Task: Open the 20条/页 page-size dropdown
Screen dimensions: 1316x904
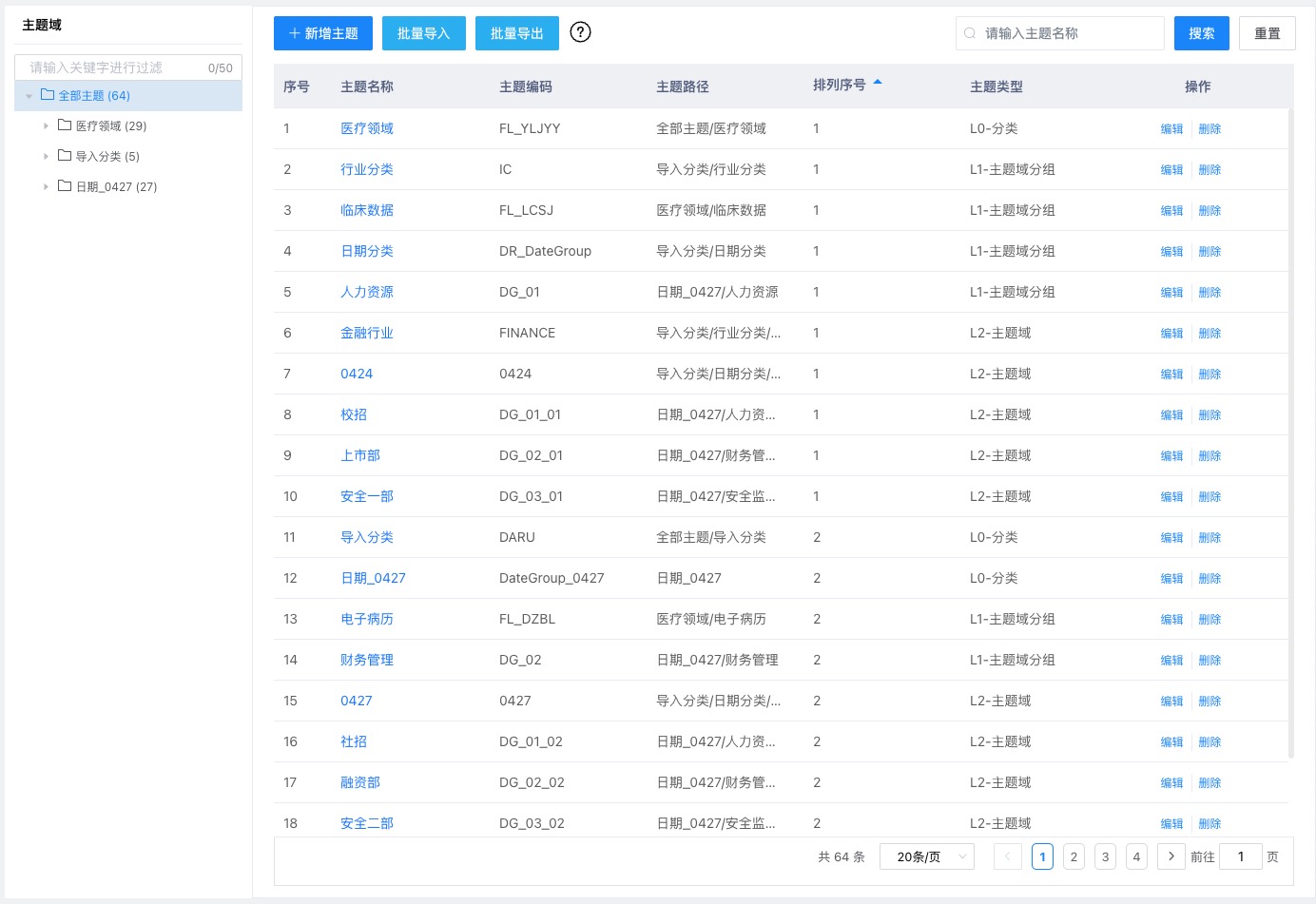Action: tap(926, 856)
